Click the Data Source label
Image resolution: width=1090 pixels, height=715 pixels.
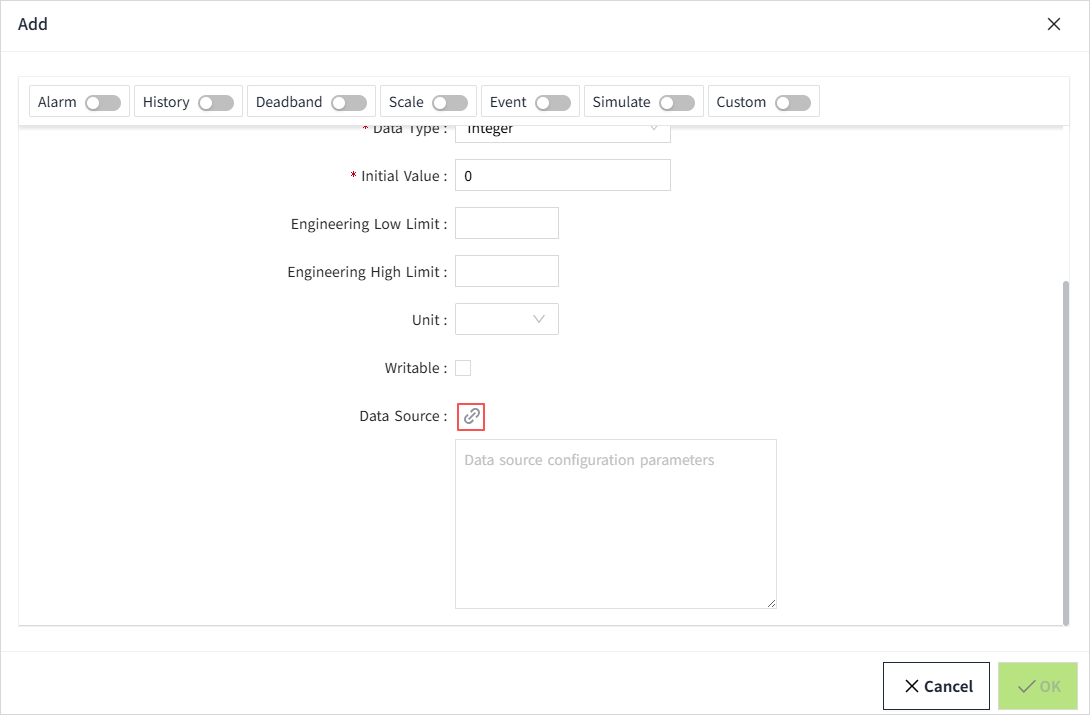(x=403, y=416)
